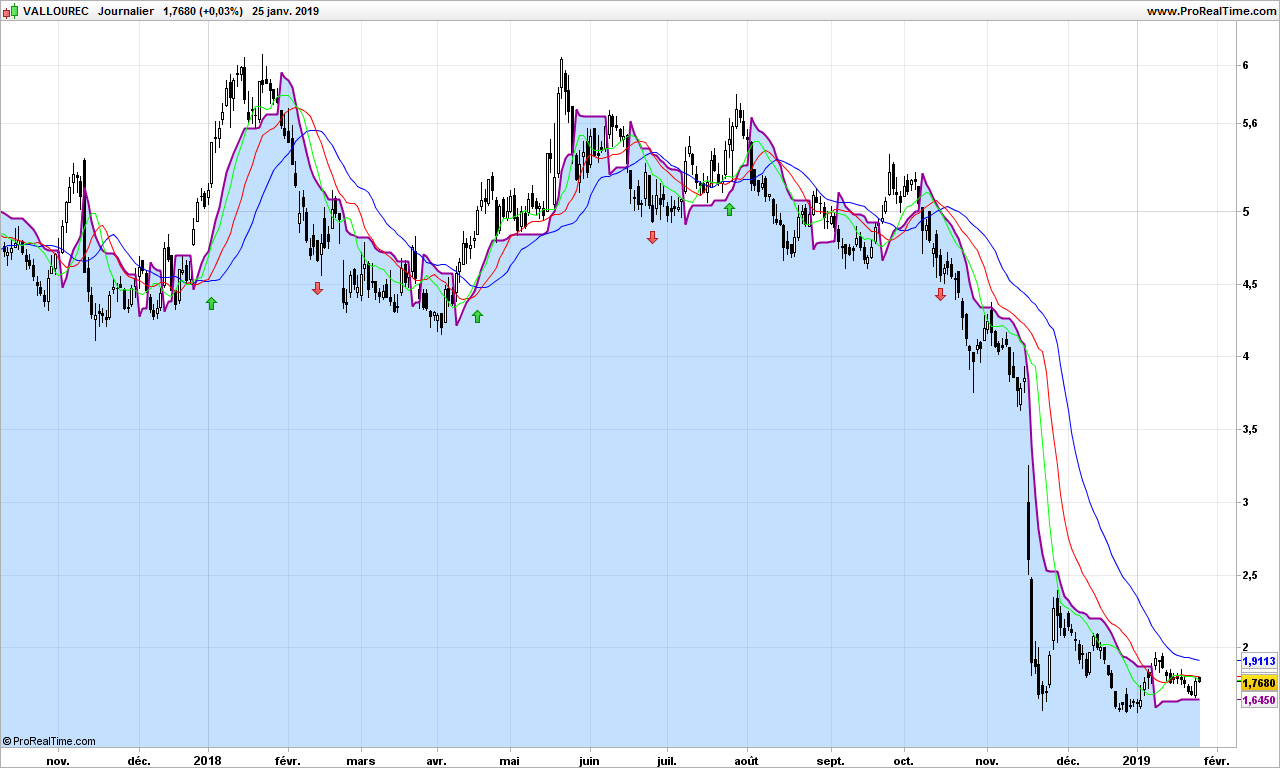1280x768 pixels.
Task: Click the date 25 janv. 2019
Action: 285,11
